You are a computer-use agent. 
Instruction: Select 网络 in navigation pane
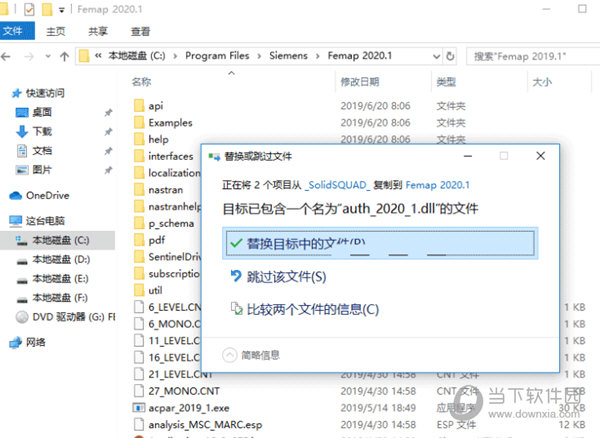click(x=35, y=342)
